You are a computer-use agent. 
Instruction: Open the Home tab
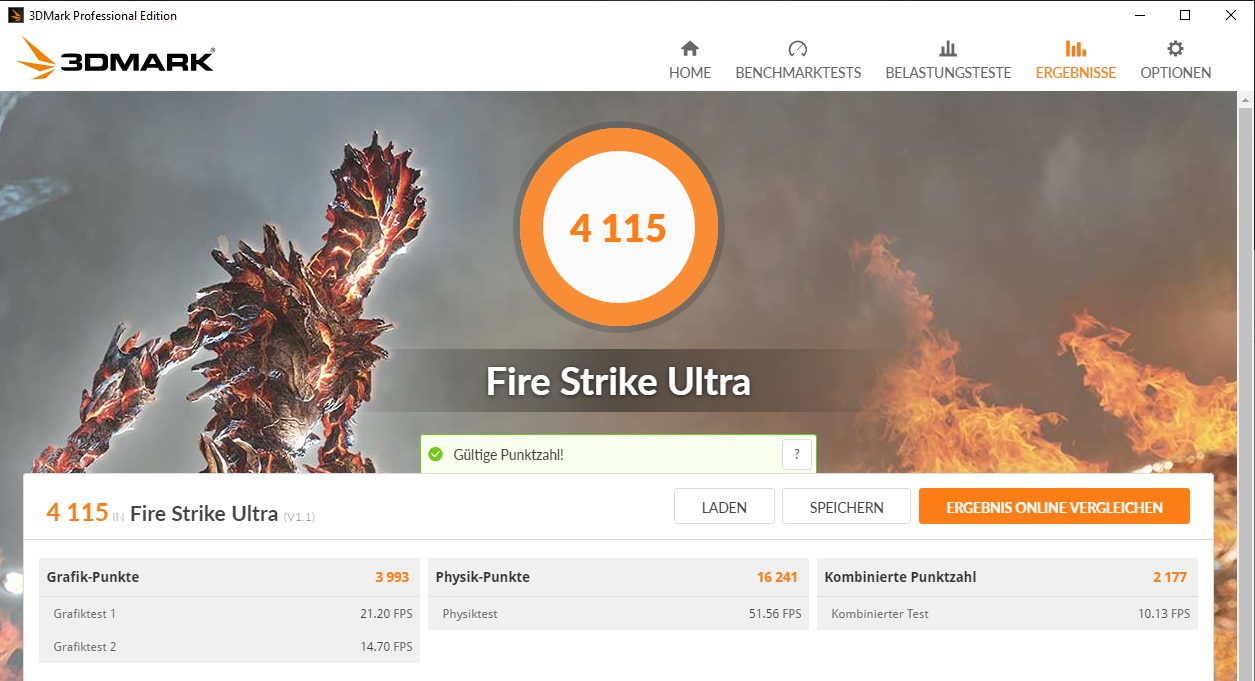click(690, 60)
